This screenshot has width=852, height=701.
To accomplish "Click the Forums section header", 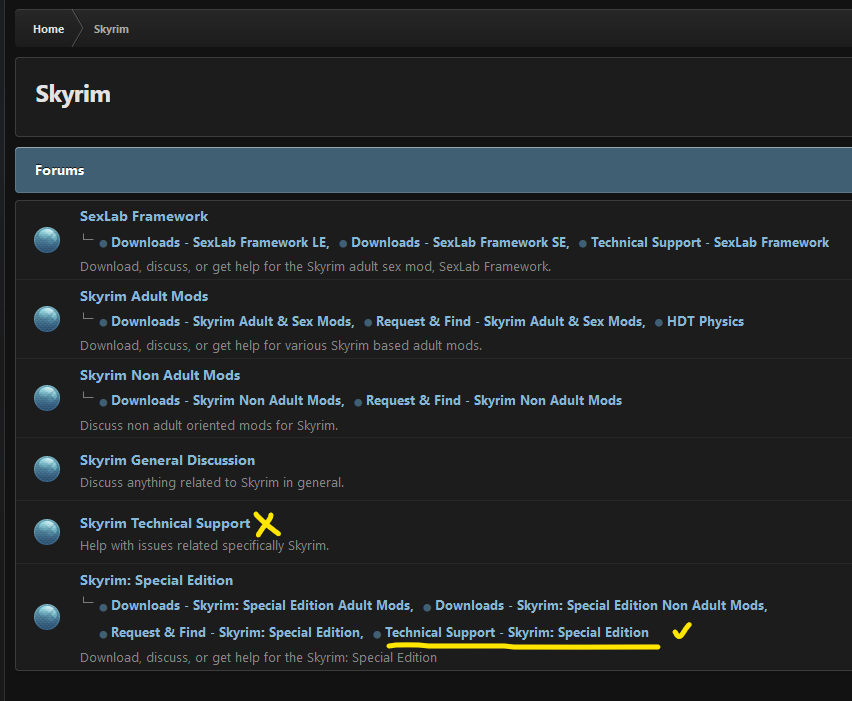I will click(x=434, y=170).
